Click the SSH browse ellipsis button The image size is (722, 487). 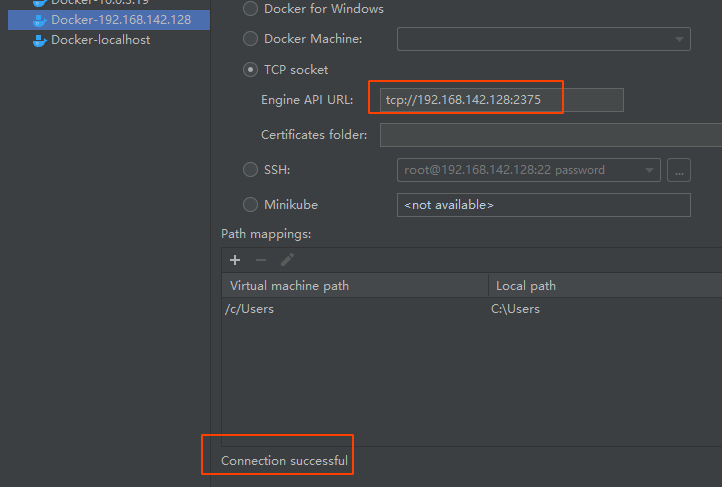pyautogui.click(x=679, y=170)
